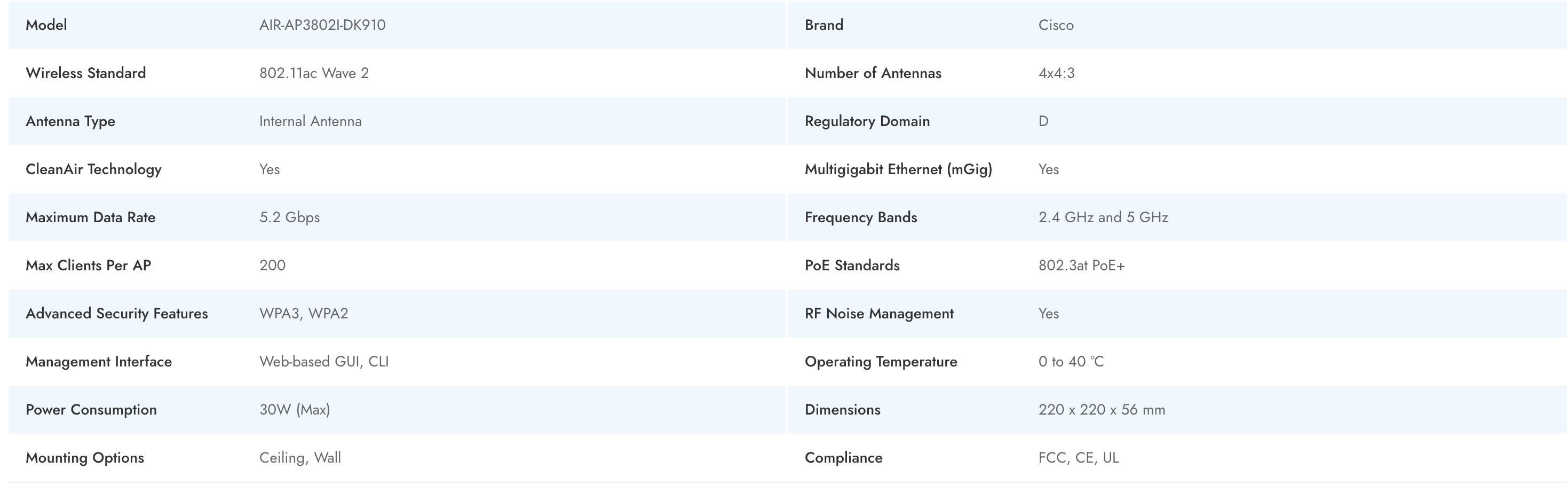Select the WPA3, WPA2 security value

303,314
